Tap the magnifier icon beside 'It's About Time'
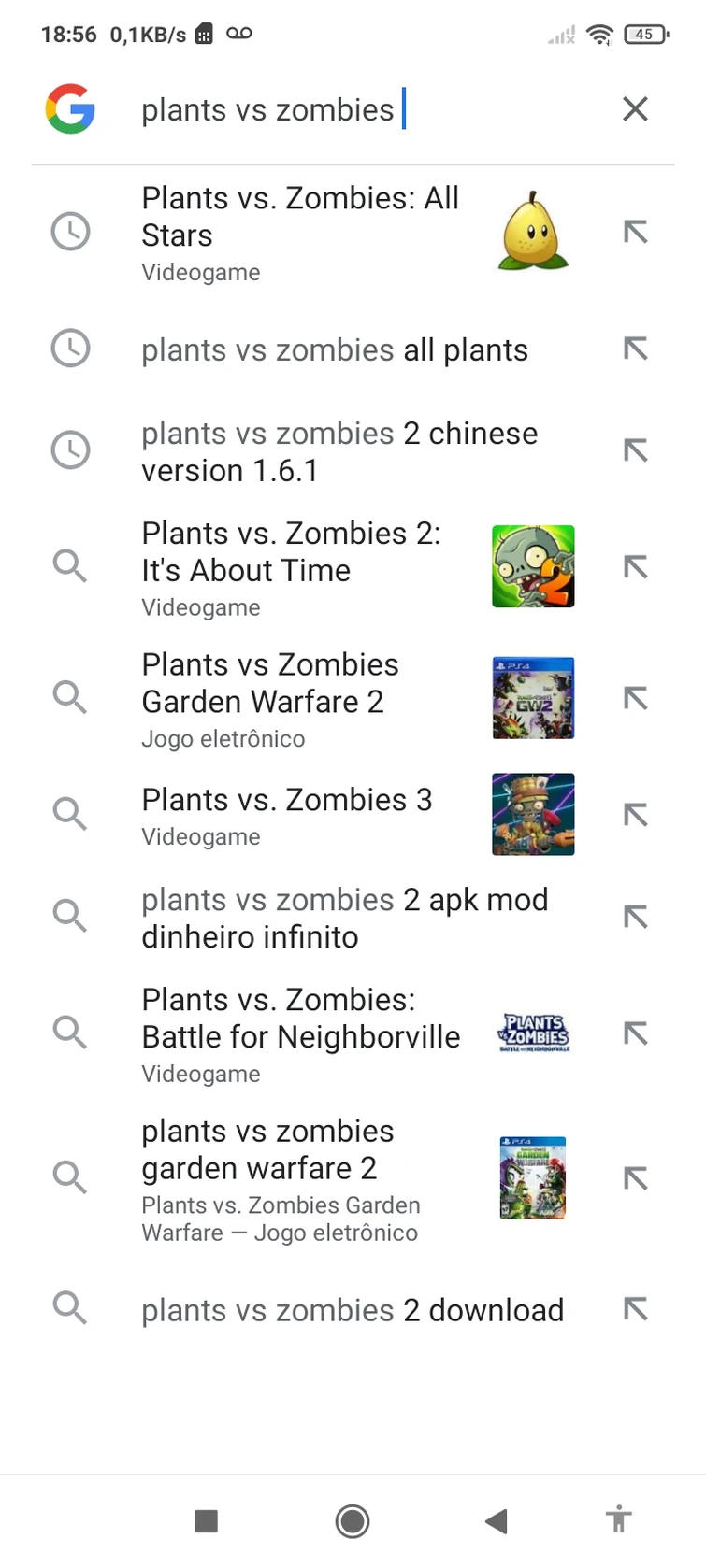 click(x=70, y=566)
